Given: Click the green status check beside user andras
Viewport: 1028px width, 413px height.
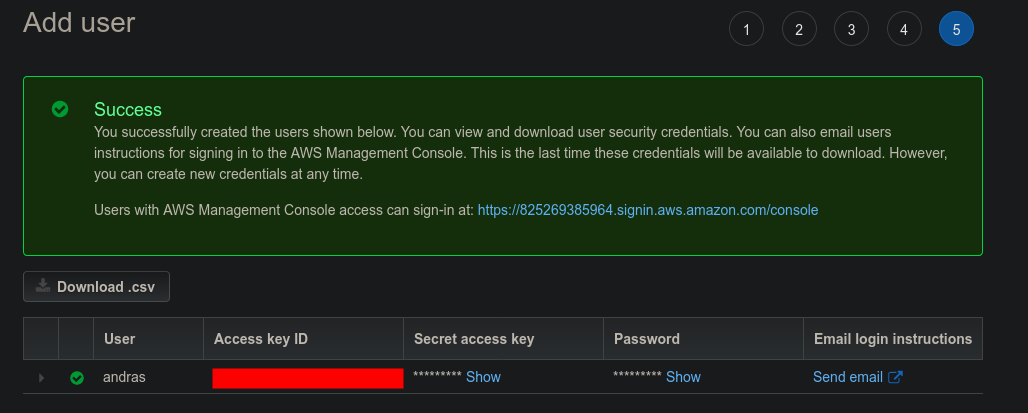Looking at the screenshot, I should (77, 378).
